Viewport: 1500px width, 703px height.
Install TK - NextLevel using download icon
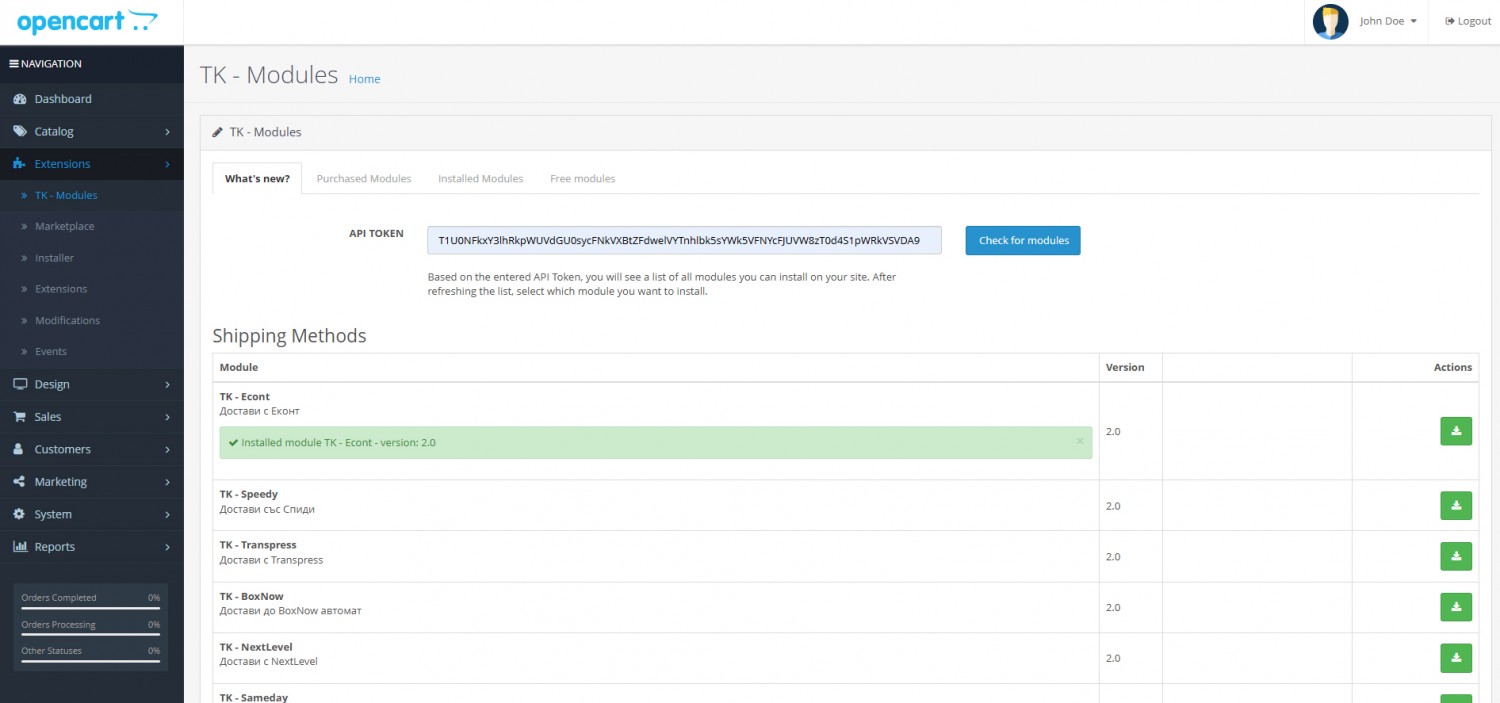[1456, 658]
